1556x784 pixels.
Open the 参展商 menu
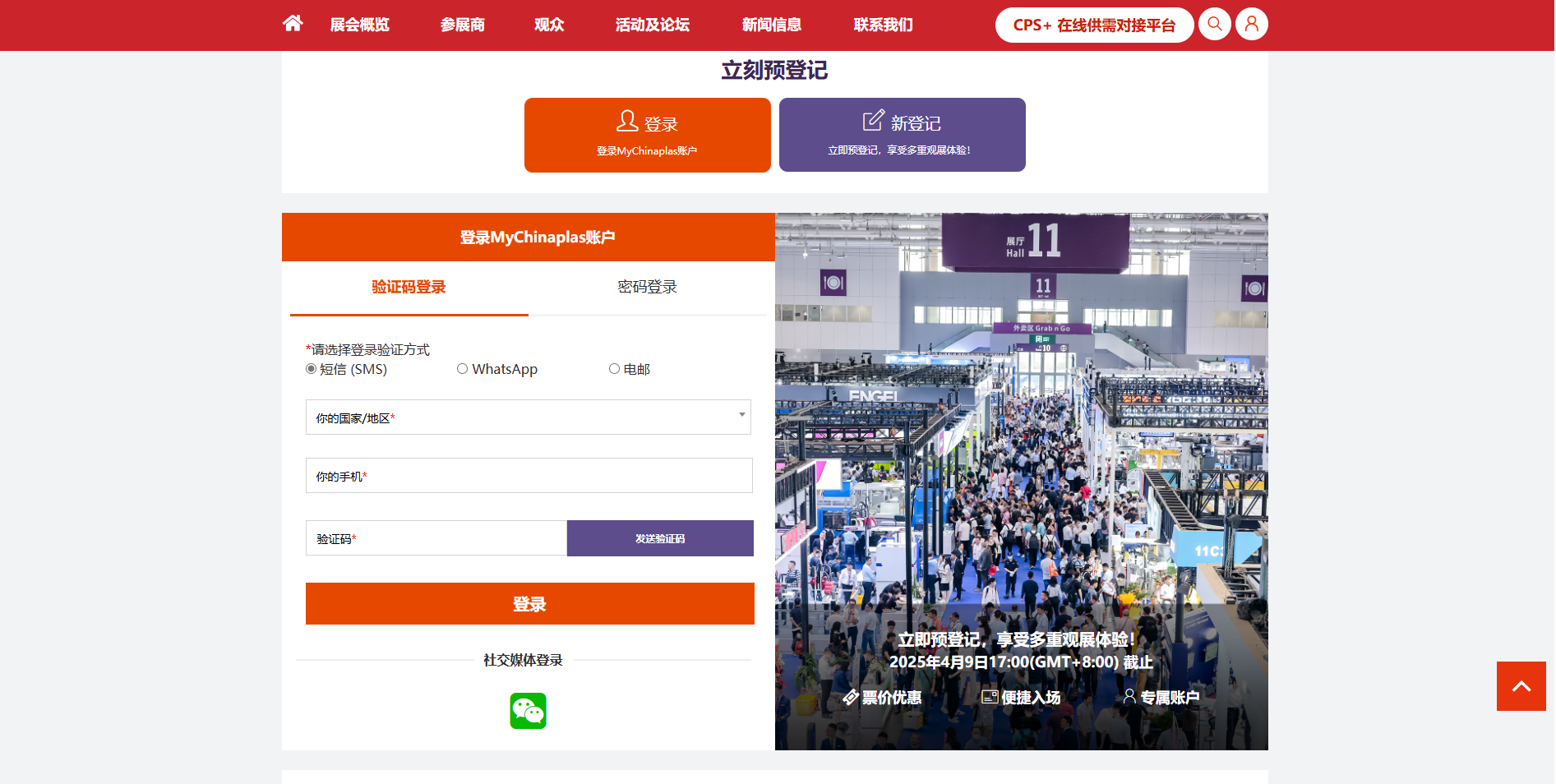462,25
